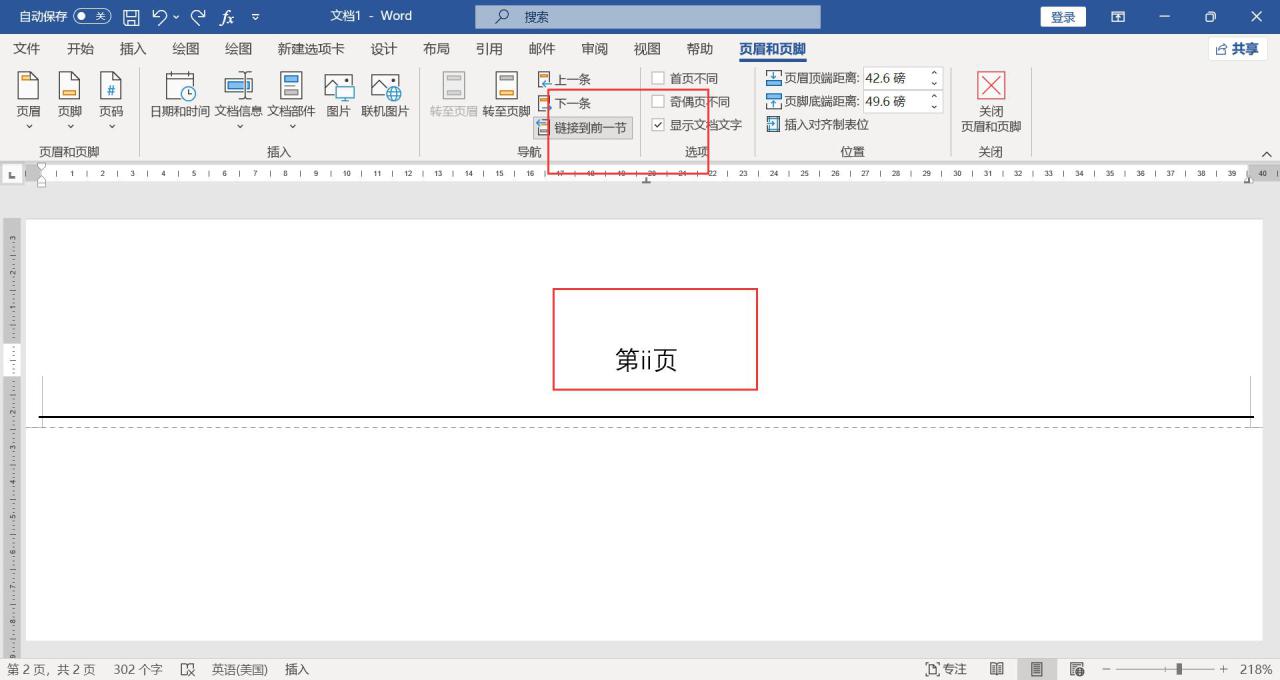Click the header top distance field 42.6 磅
This screenshot has width=1280, height=680.
tap(895, 78)
